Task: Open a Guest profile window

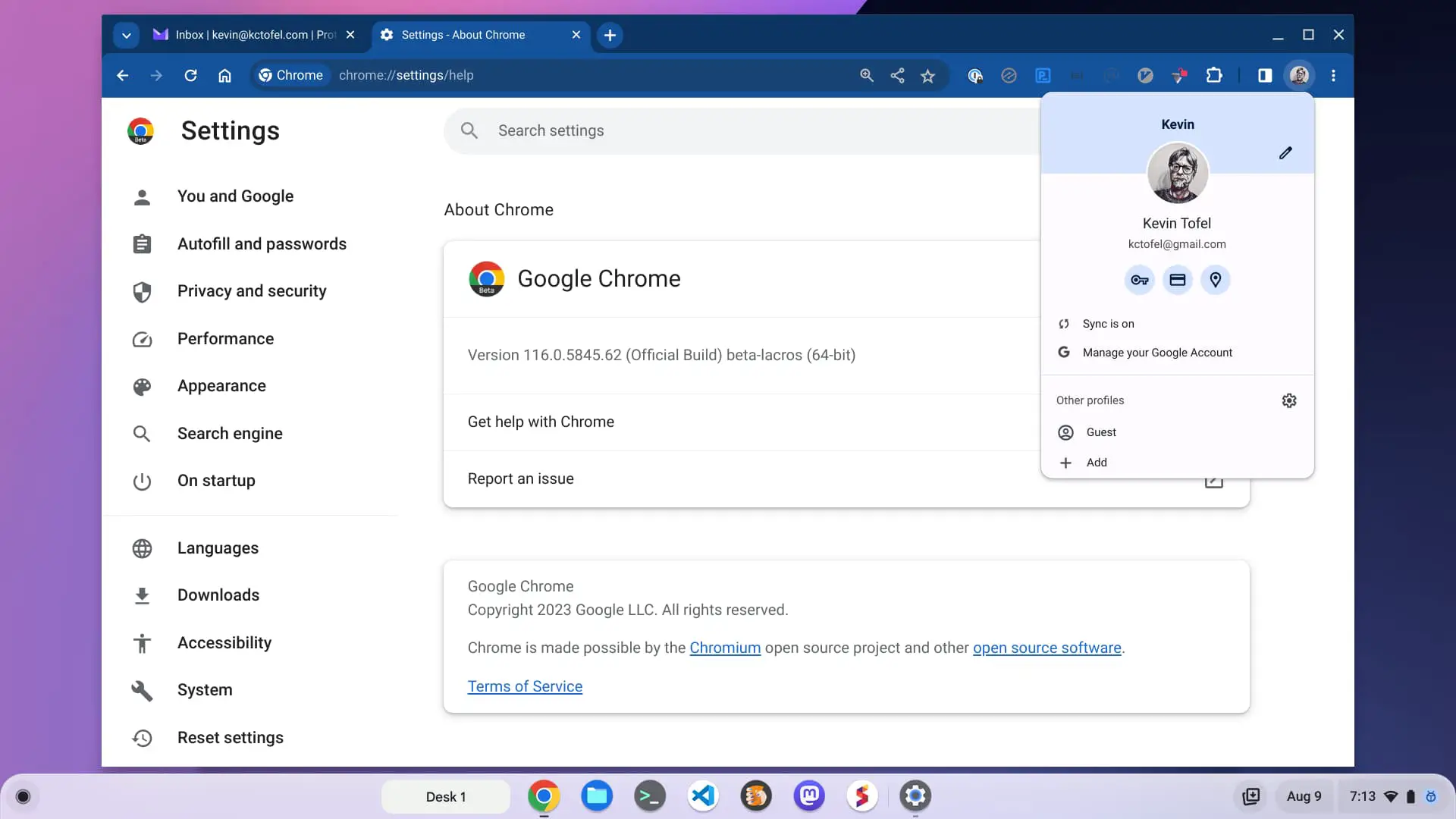Action: coord(1178,432)
